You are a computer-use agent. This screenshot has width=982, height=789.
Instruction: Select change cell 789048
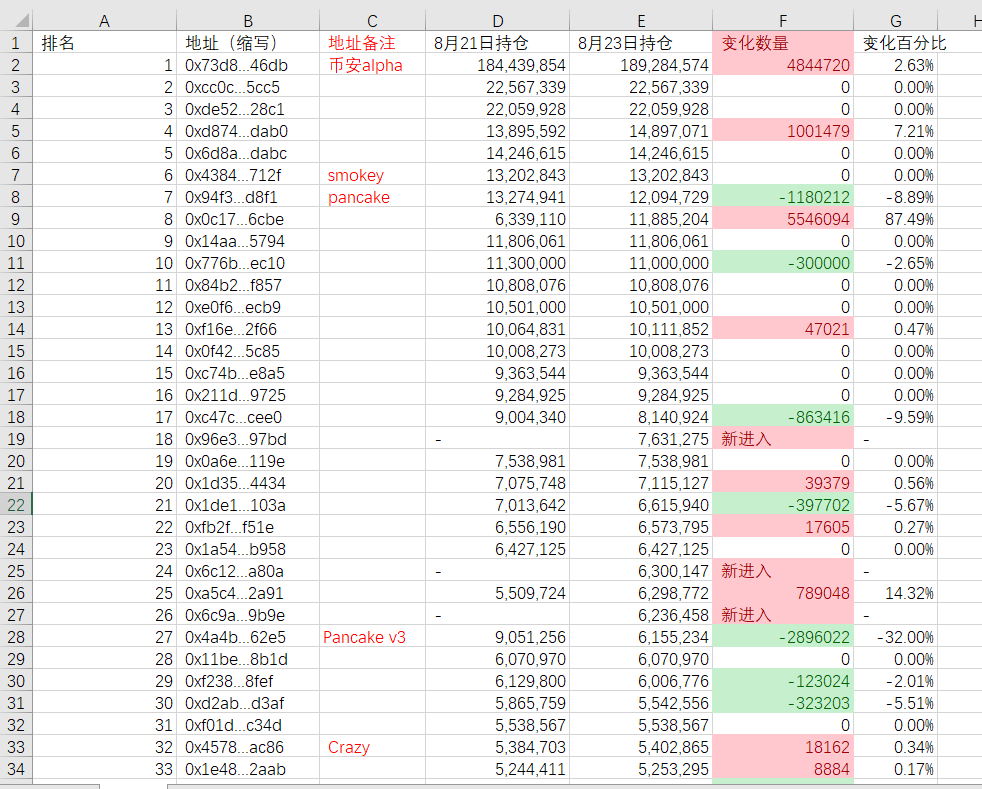(x=783, y=593)
